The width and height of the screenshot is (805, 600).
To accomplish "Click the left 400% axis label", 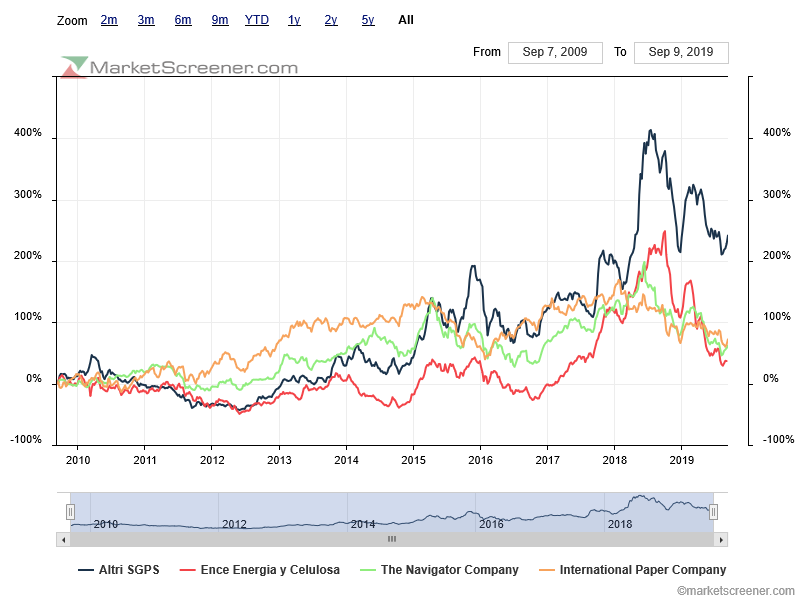I will click(28, 132).
